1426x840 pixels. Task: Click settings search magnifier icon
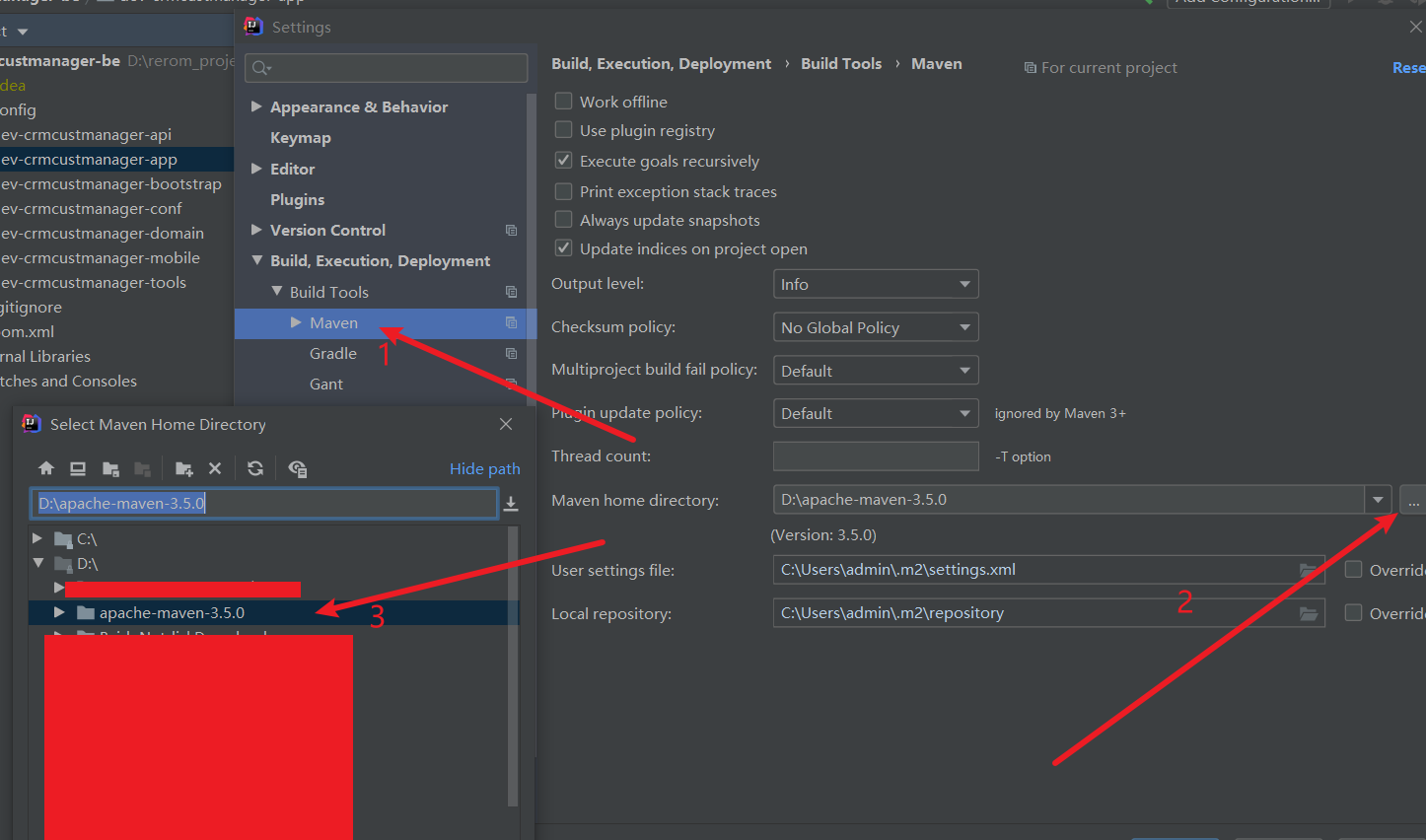[260, 67]
